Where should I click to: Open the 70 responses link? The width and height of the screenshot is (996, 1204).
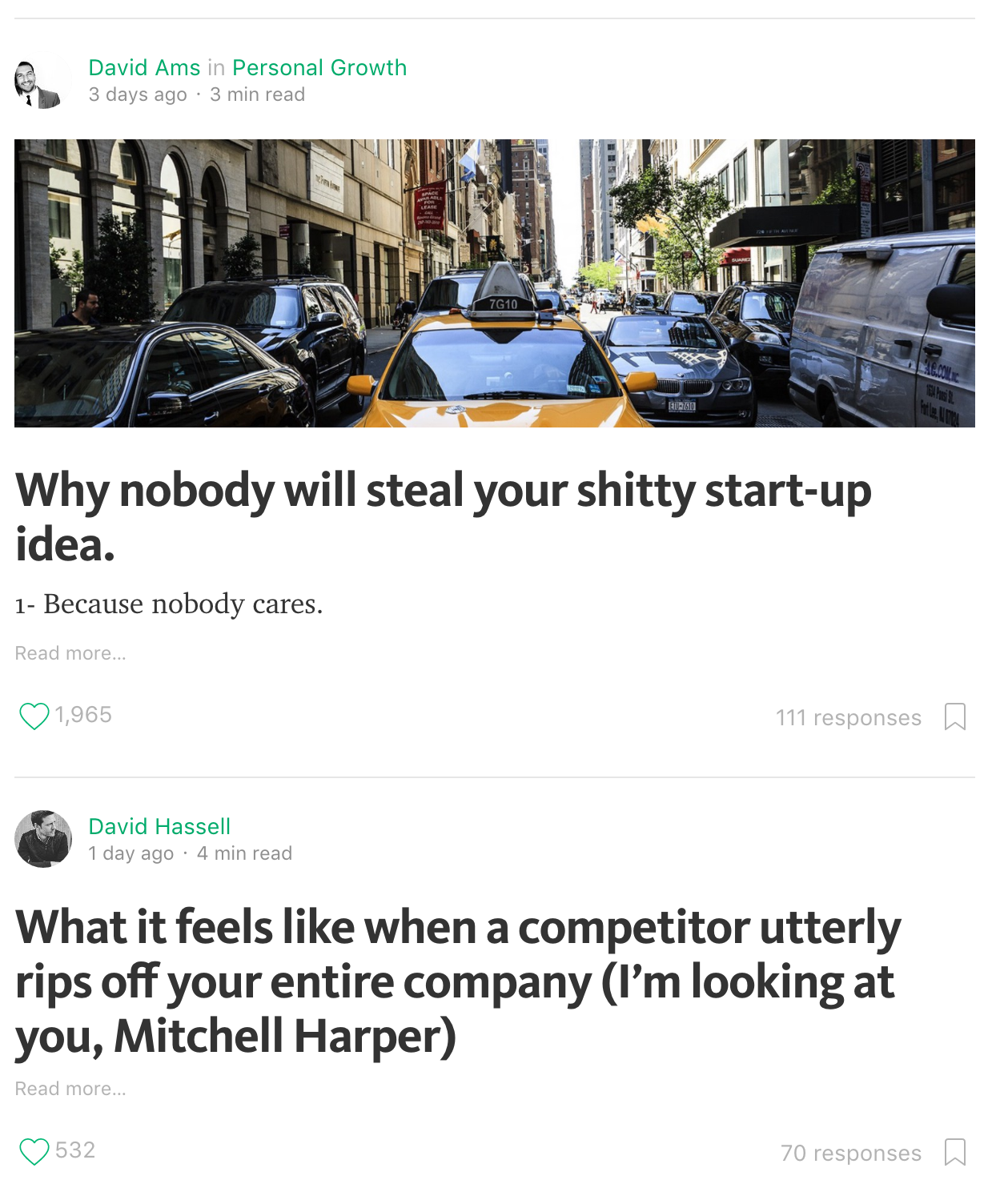click(x=850, y=1154)
